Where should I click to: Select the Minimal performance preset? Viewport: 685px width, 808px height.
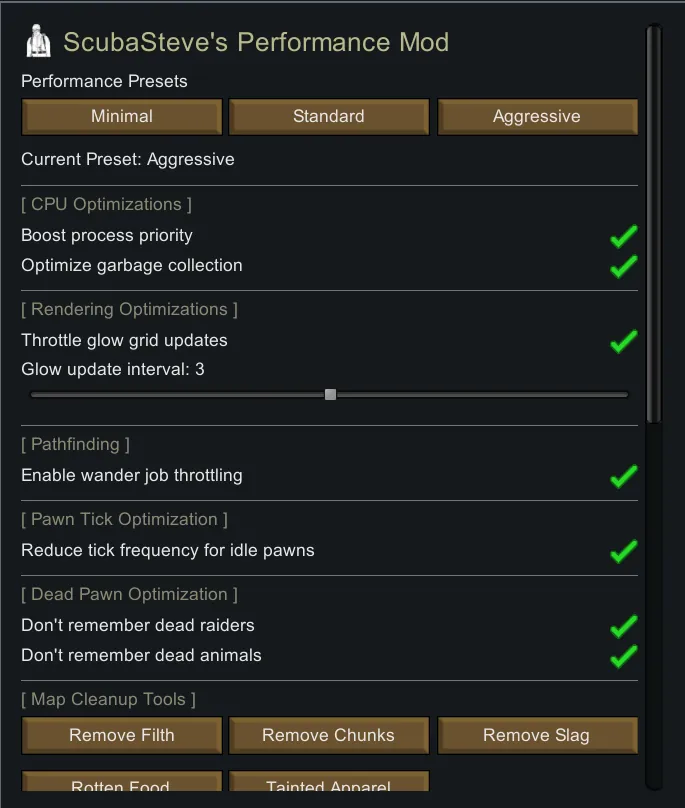pyautogui.click(x=122, y=116)
